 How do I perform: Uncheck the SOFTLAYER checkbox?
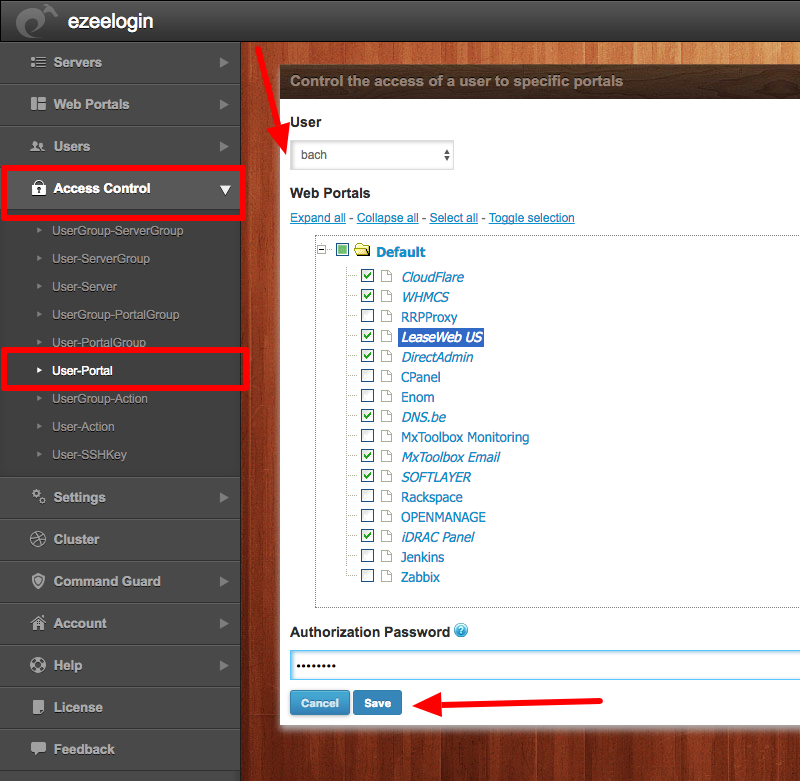(367, 476)
